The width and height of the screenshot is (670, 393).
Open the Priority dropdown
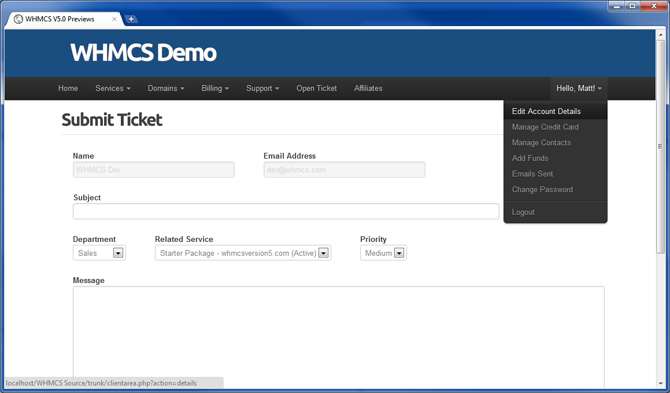click(383, 253)
